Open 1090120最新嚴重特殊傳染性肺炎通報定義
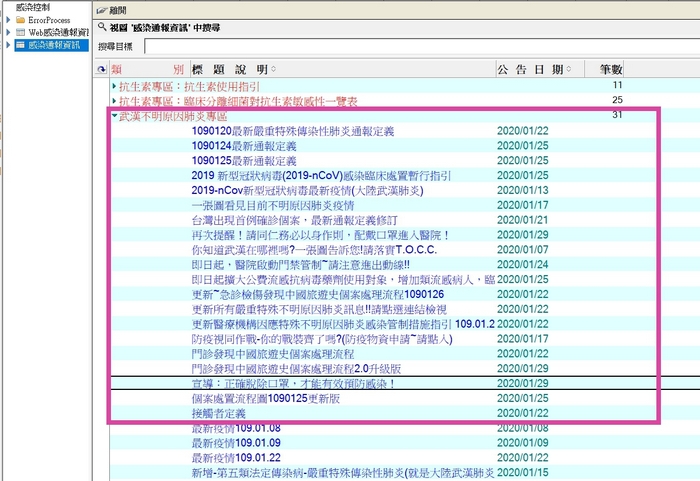Image resolution: width=700 pixels, height=481 pixels. tap(293, 131)
